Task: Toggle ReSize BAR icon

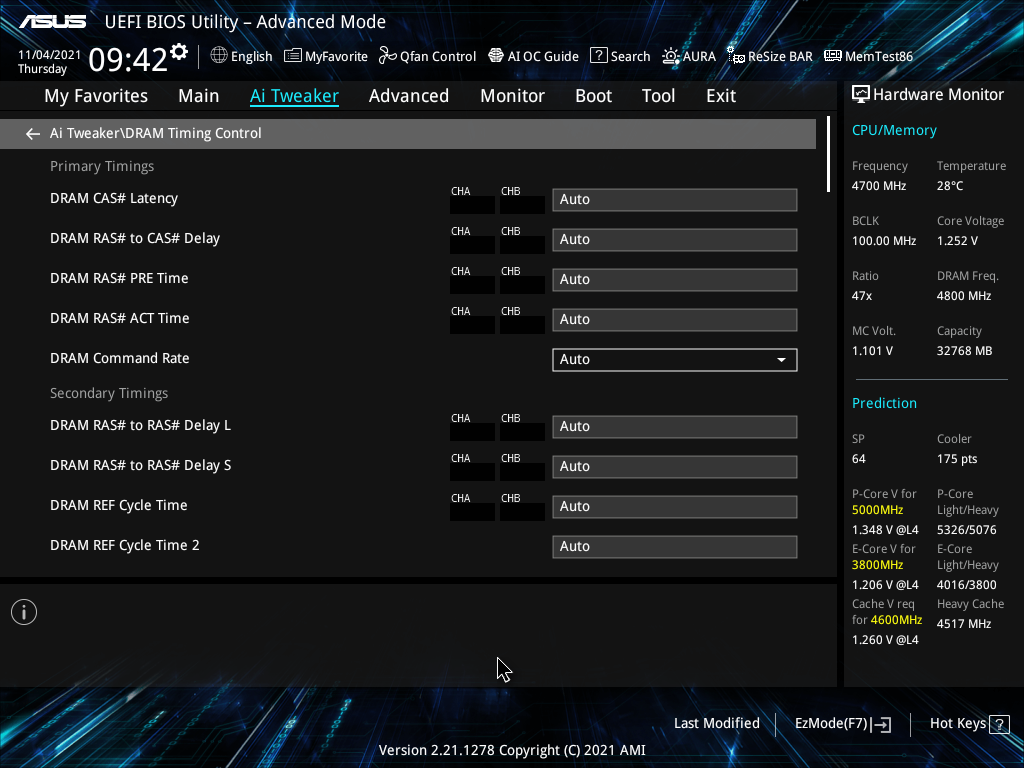Action: [x=736, y=56]
